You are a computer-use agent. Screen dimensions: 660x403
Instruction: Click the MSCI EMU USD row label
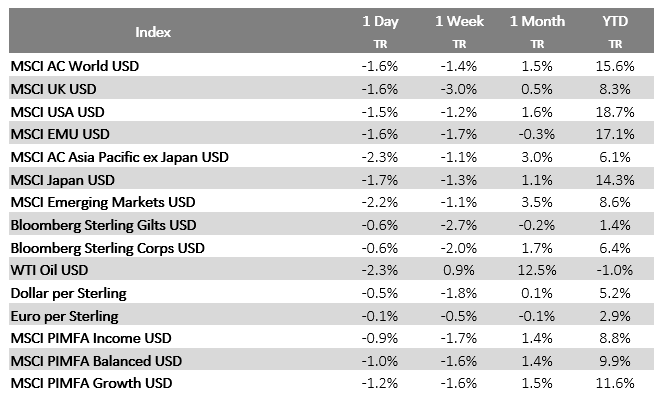63,134
